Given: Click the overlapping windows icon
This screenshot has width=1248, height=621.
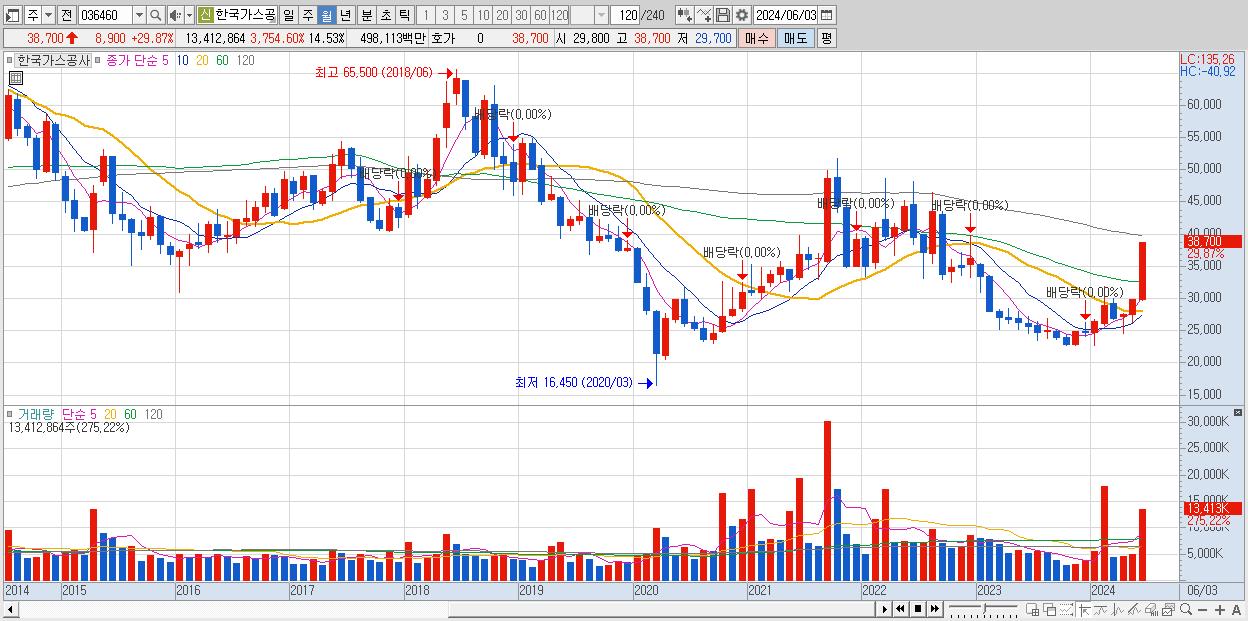Looking at the screenshot, I should click(x=1050, y=609).
